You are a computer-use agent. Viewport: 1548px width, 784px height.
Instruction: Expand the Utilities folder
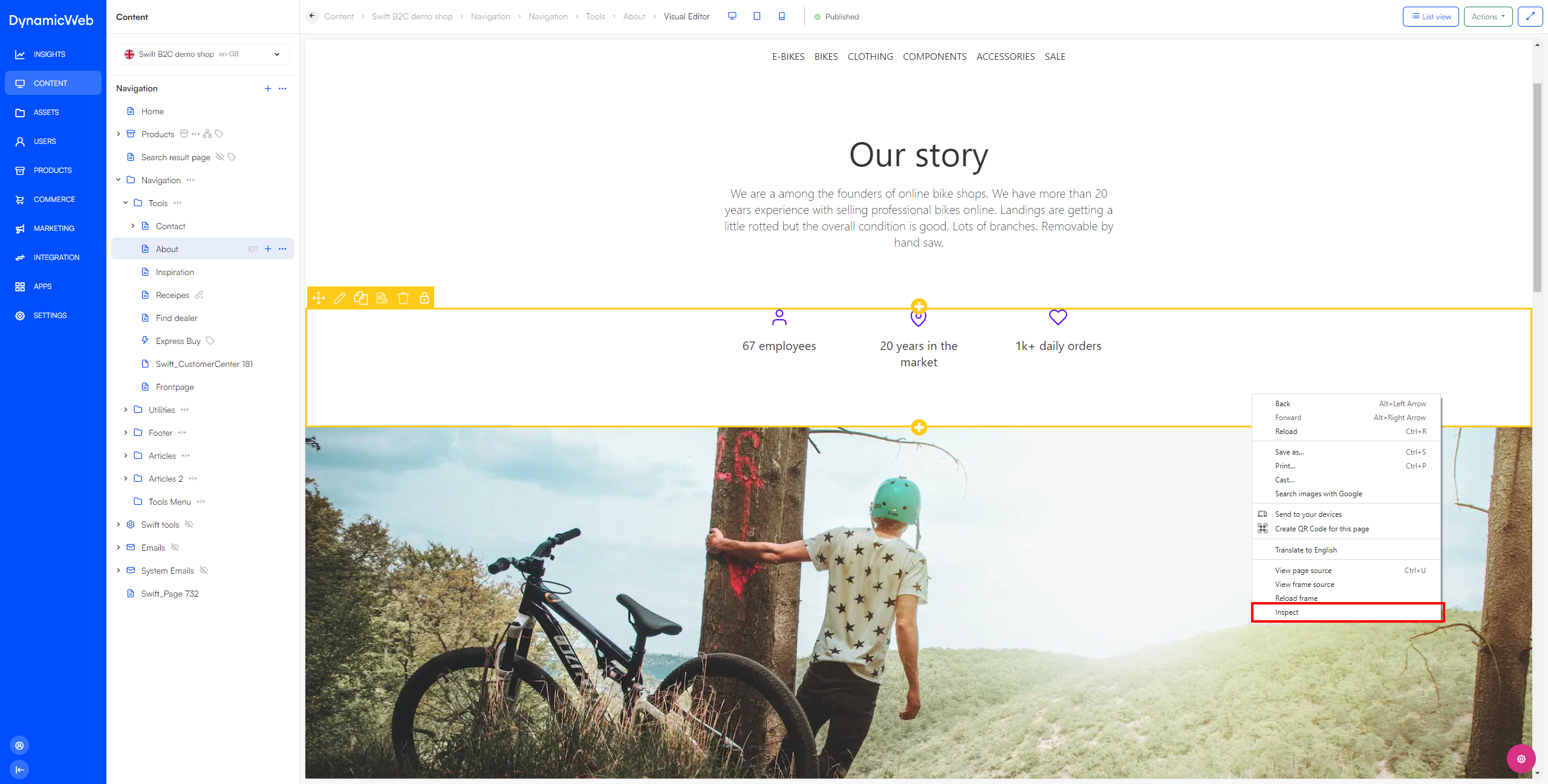(126, 410)
